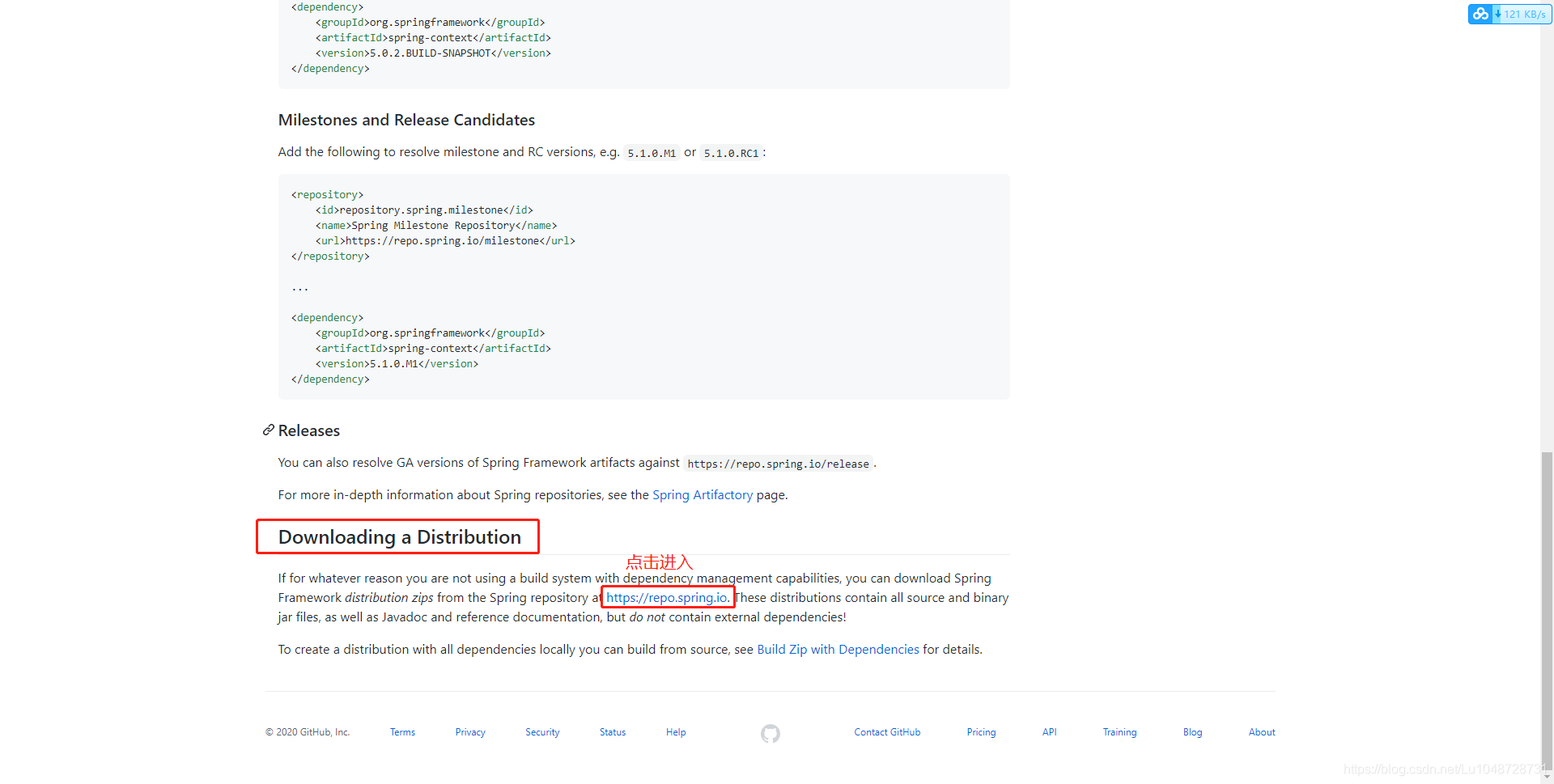The image size is (1554, 784).
Task: Open the About footer link
Action: coord(1262,732)
